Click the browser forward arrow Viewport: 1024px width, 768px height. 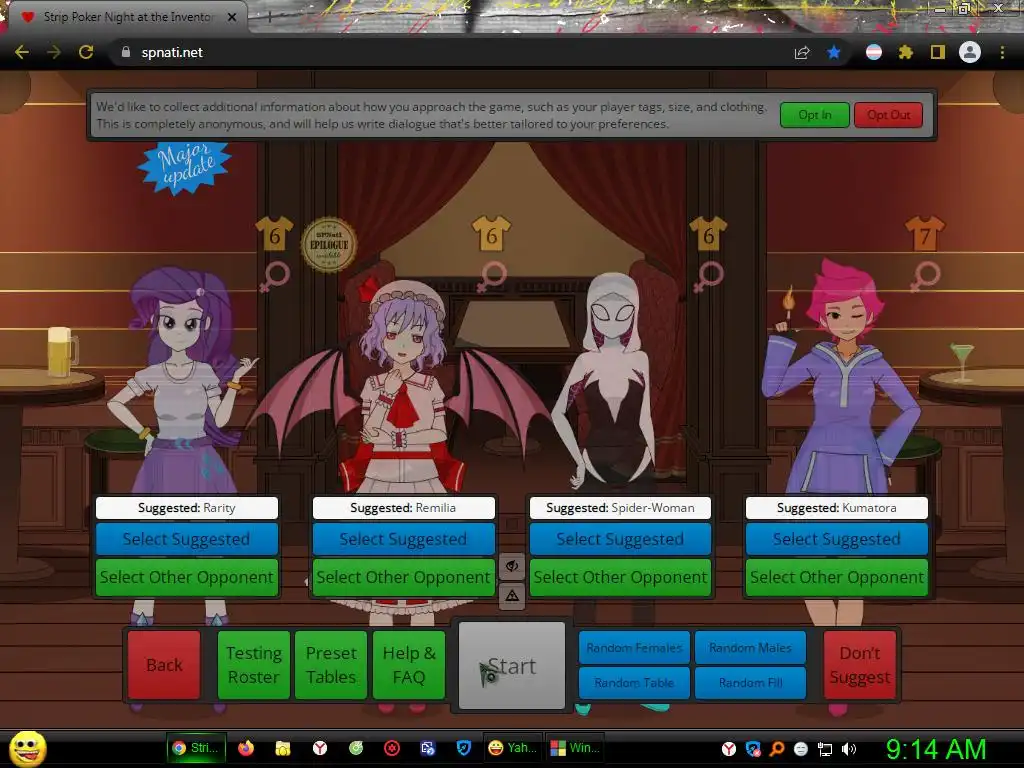pyautogui.click(x=54, y=52)
